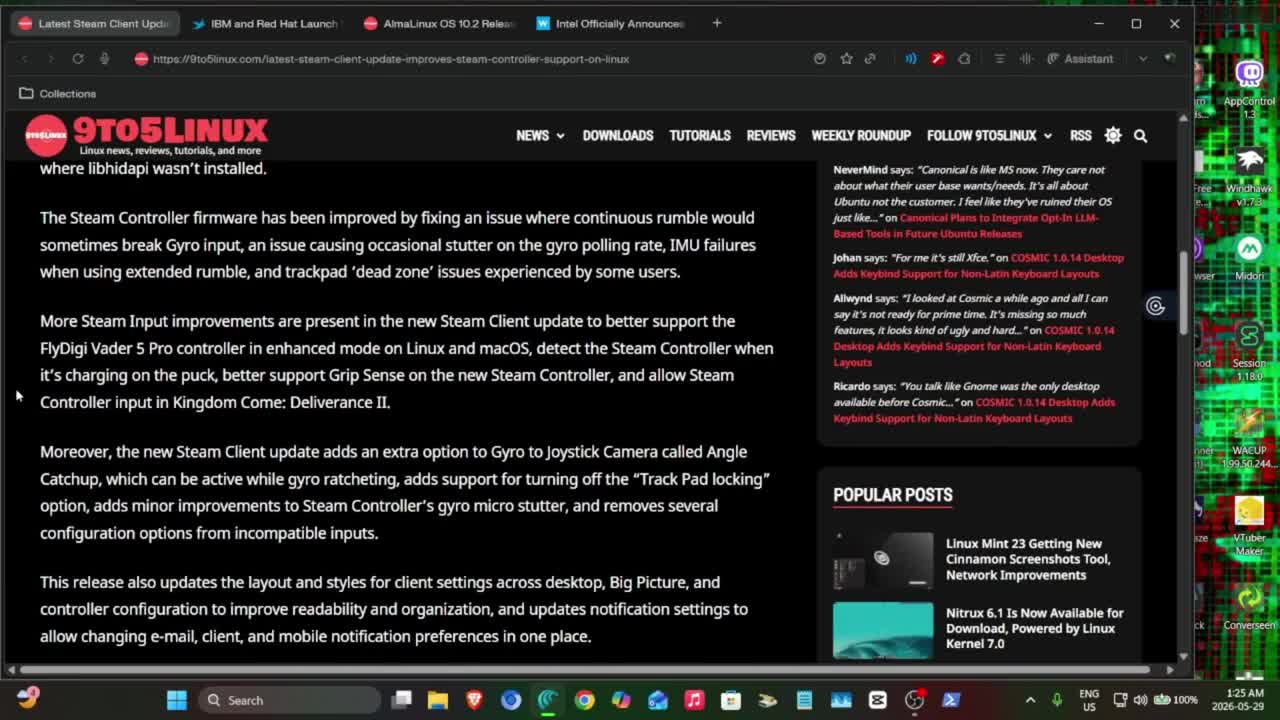This screenshot has width=1280, height=720.
Task: Open the DOWNLOADS menu item
Action: coord(618,135)
